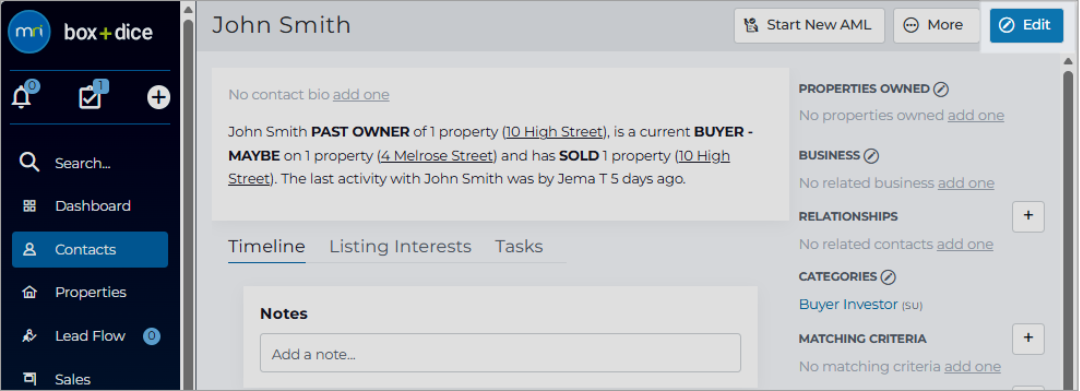Edit Properties Owned with pencil icon
Screen dimensions: 1080x391
(941, 89)
